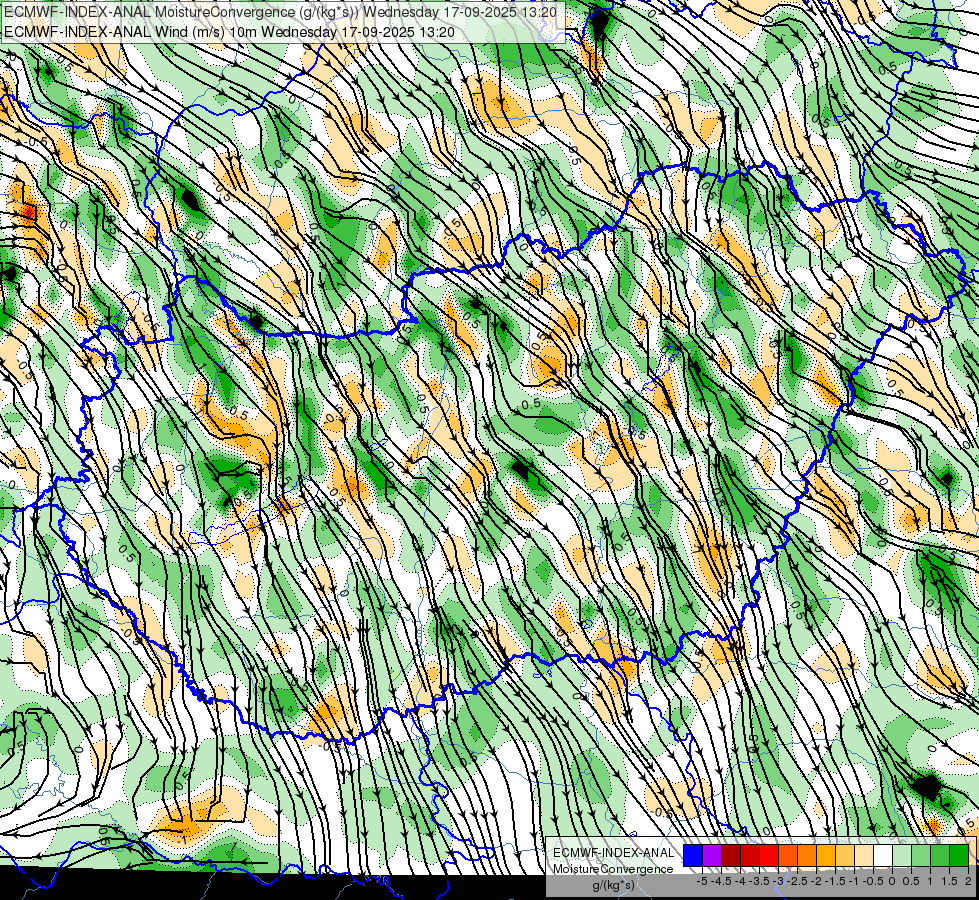Click the darkest green swatch ending at 2
979x900 pixels.
click(x=959, y=856)
